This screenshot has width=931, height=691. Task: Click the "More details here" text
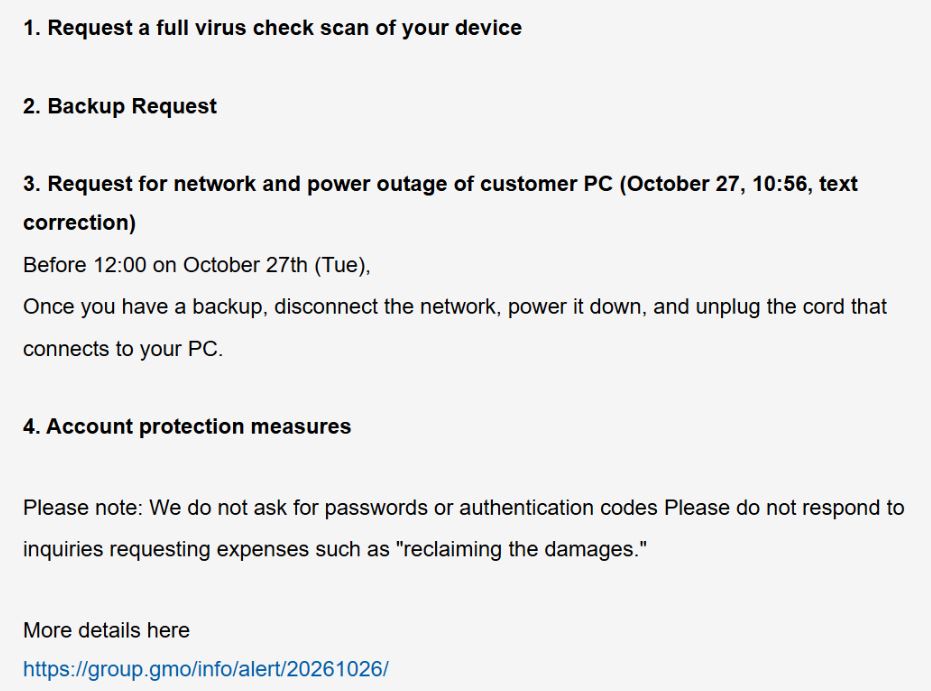(x=106, y=630)
